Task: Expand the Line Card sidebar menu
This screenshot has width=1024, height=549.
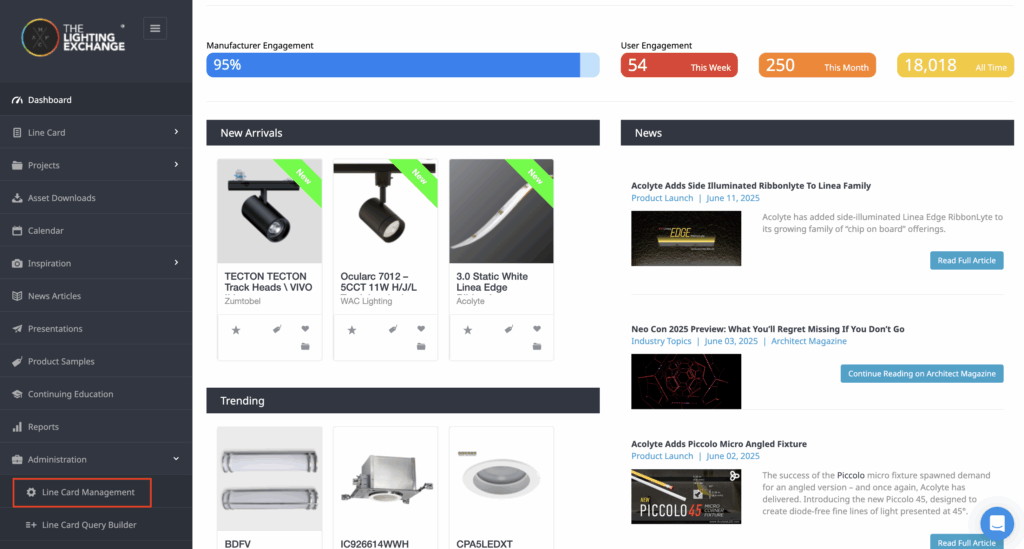Action: 176,132
